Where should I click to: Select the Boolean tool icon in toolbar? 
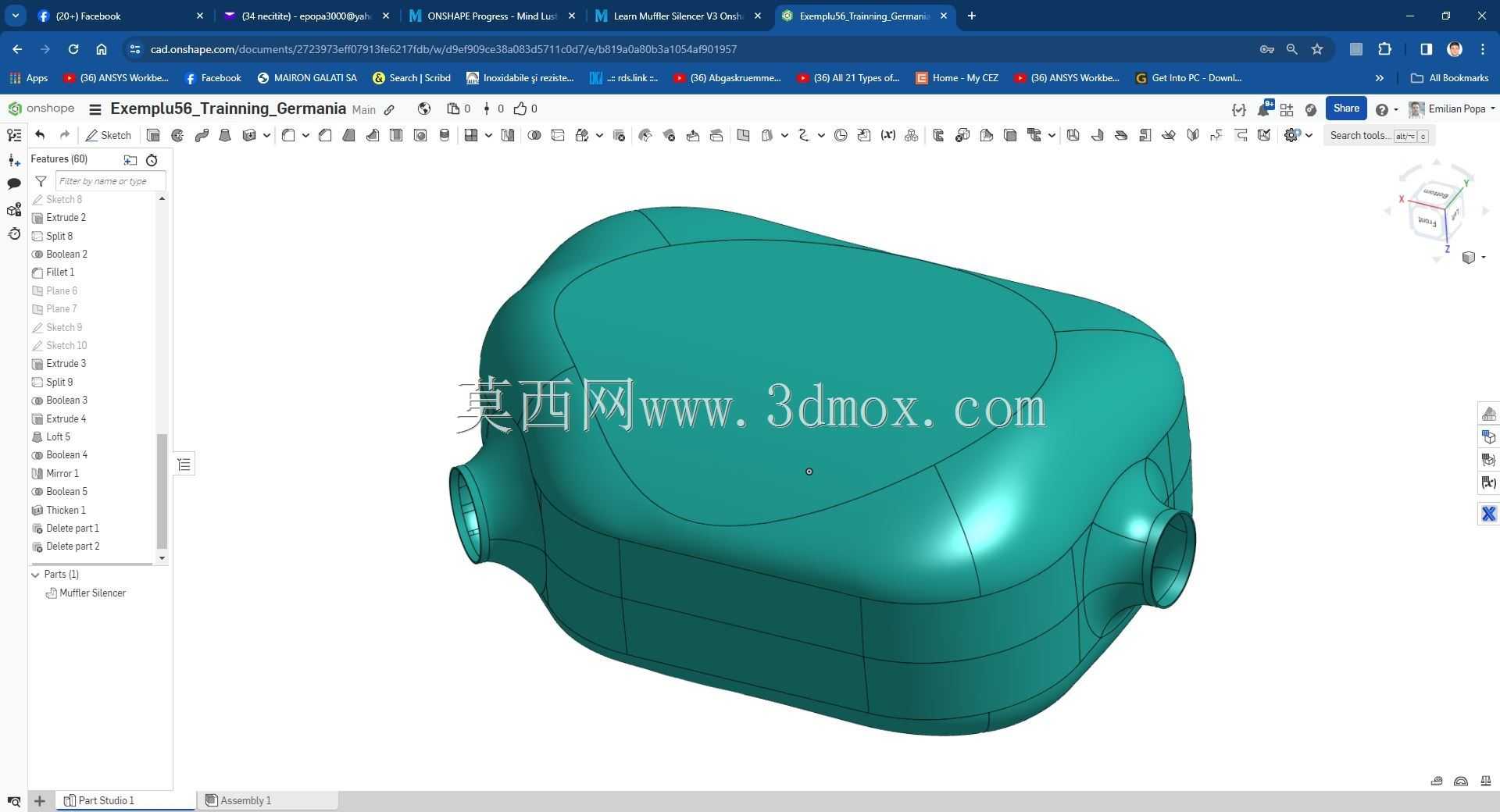tap(534, 135)
